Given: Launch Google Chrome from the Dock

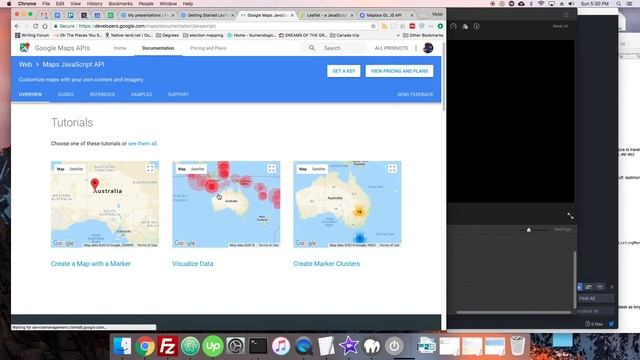Looking at the screenshot, I should pos(145,346).
